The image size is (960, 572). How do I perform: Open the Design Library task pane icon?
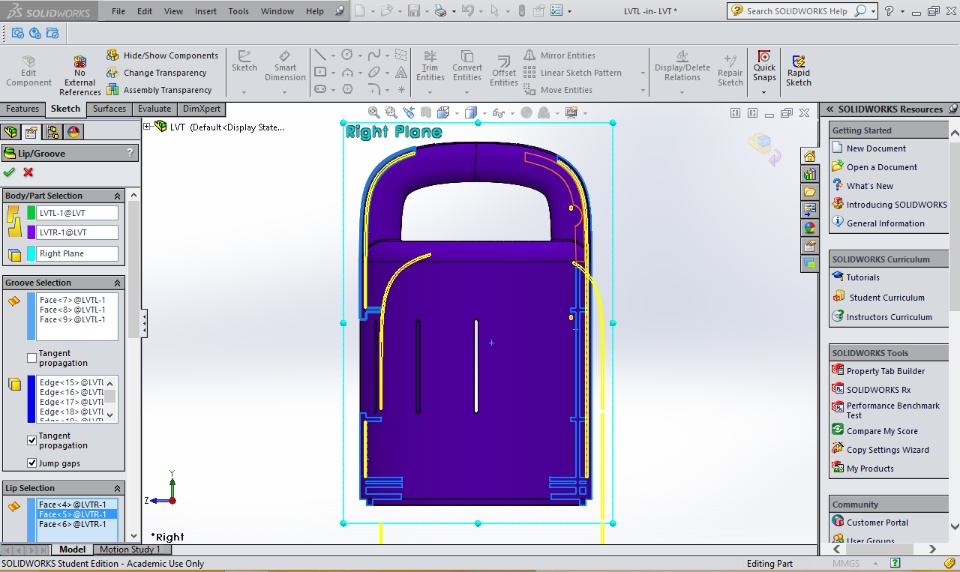click(809, 173)
